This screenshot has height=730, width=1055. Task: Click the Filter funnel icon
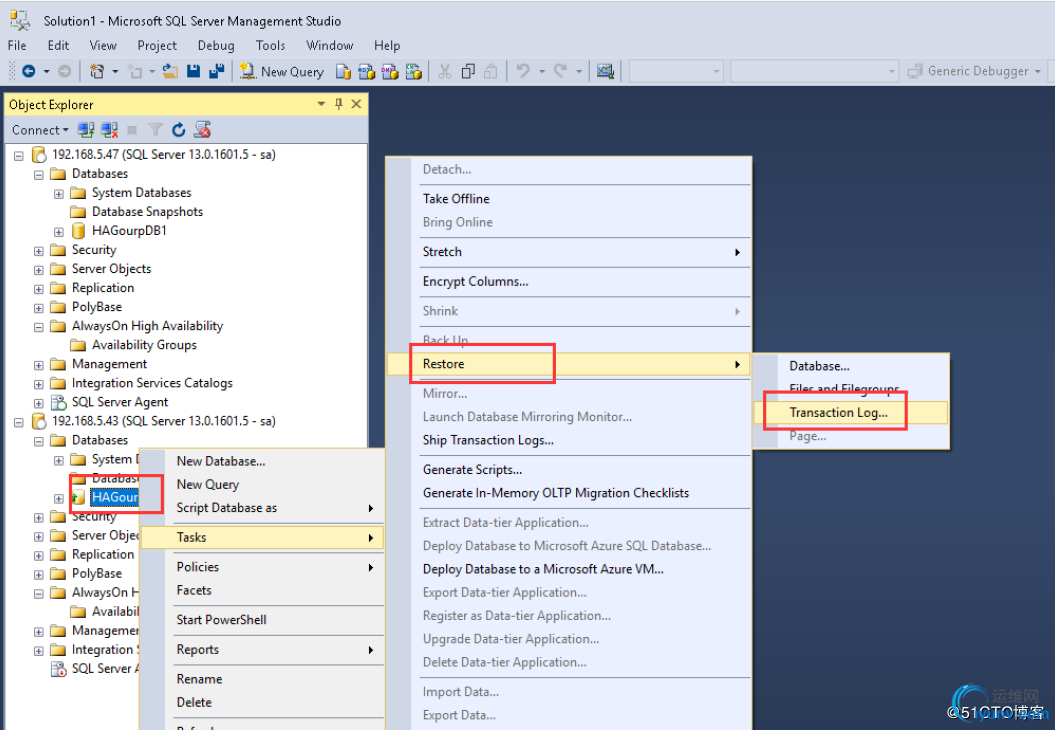tap(155, 130)
